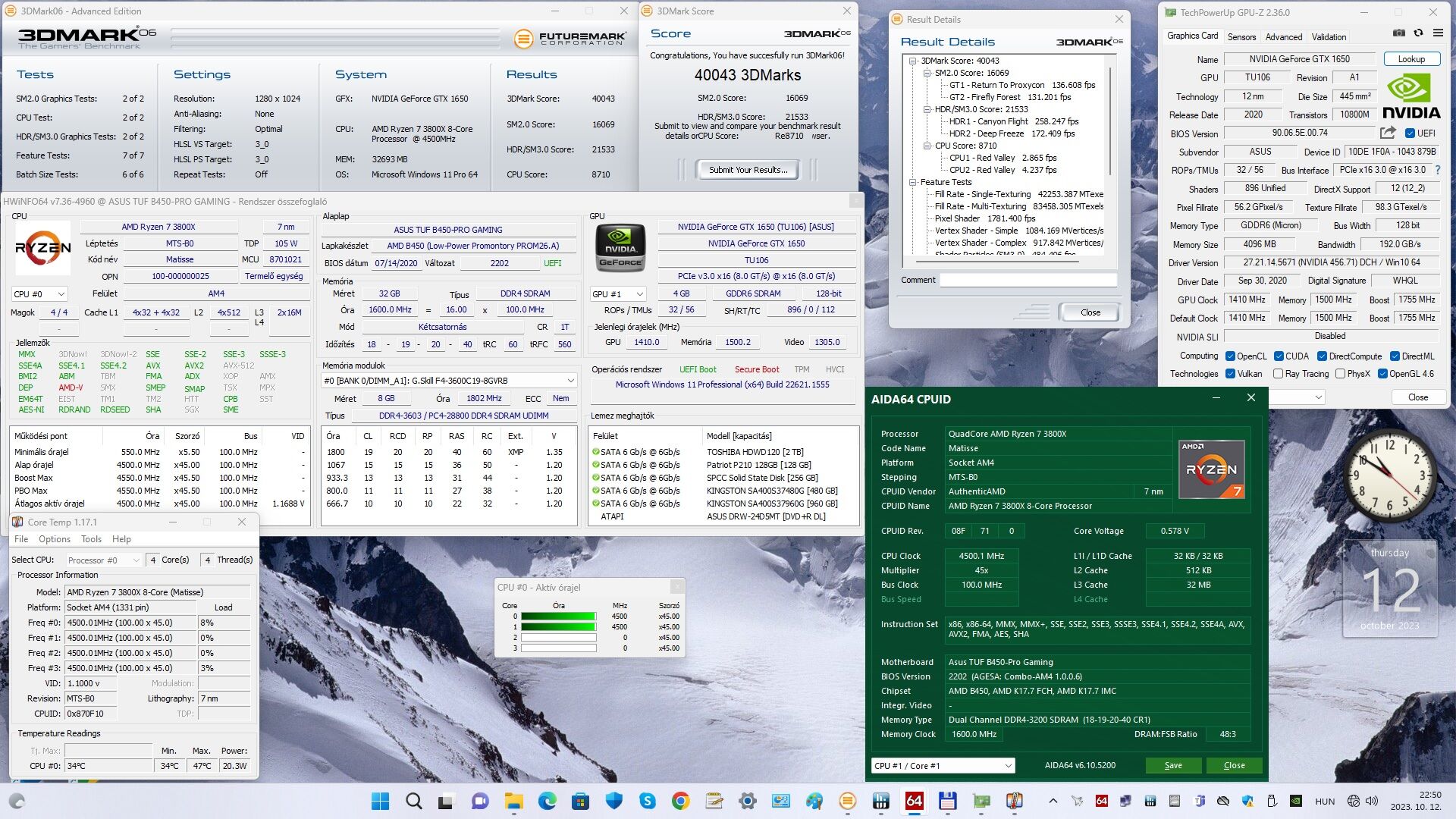Open GPU #1 dropdown in HWiNFO
The image size is (1456, 819).
click(x=618, y=294)
